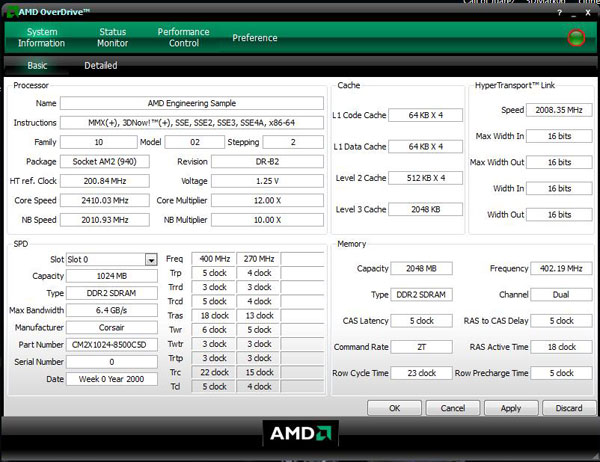Image resolution: width=600 pixels, height=462 pixels.
Task: Click the Family value 10 field
Action: coord(99,142)
